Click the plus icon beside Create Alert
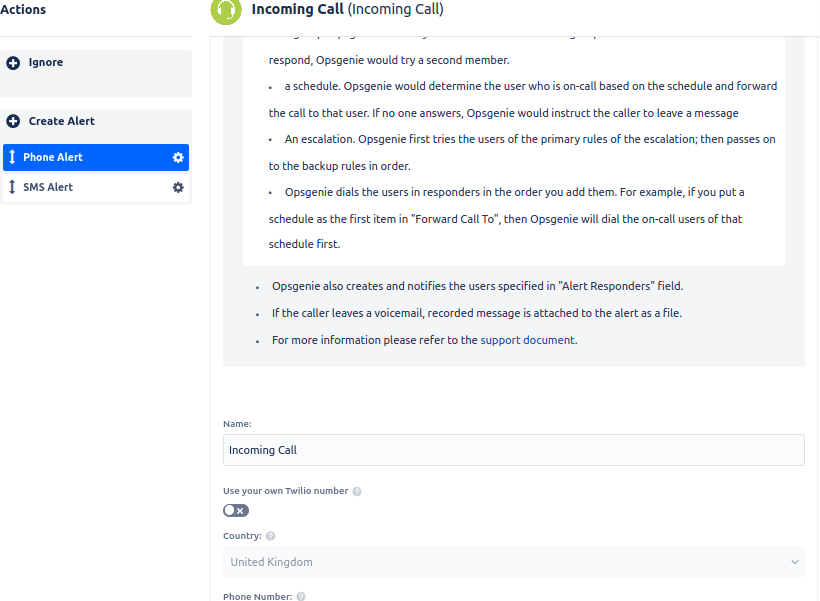The image size is (820, 601). 13,121
